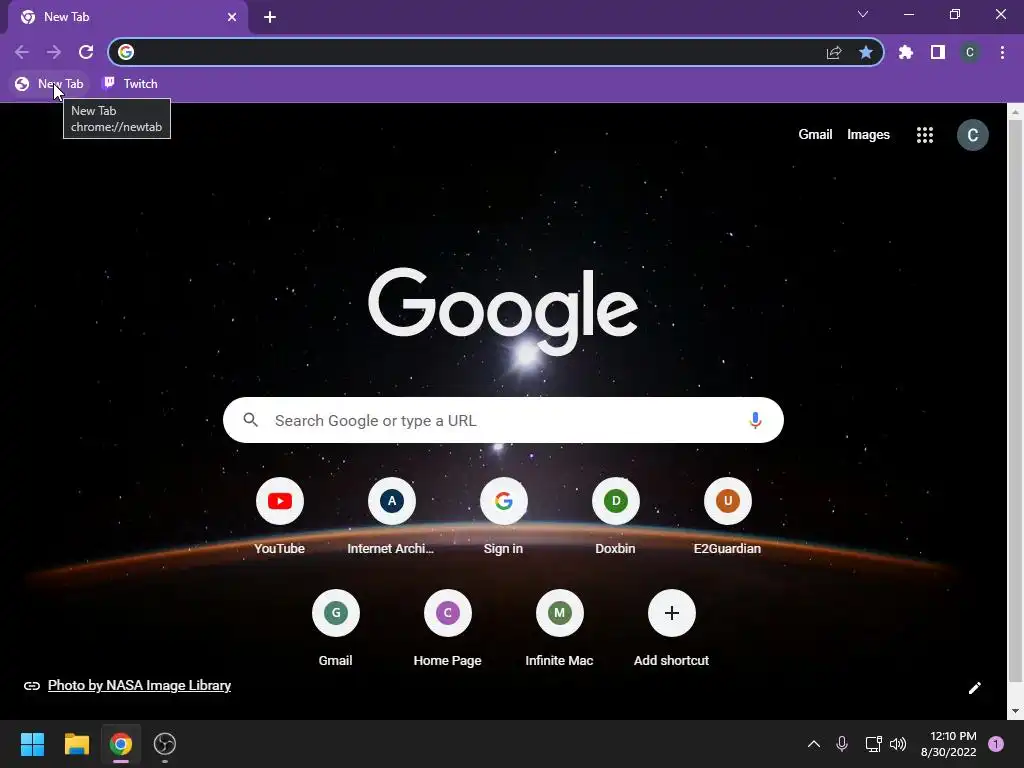Reload the page with the refresh icon
This screenshot has height=768, width=1024.
coord(86,52)
